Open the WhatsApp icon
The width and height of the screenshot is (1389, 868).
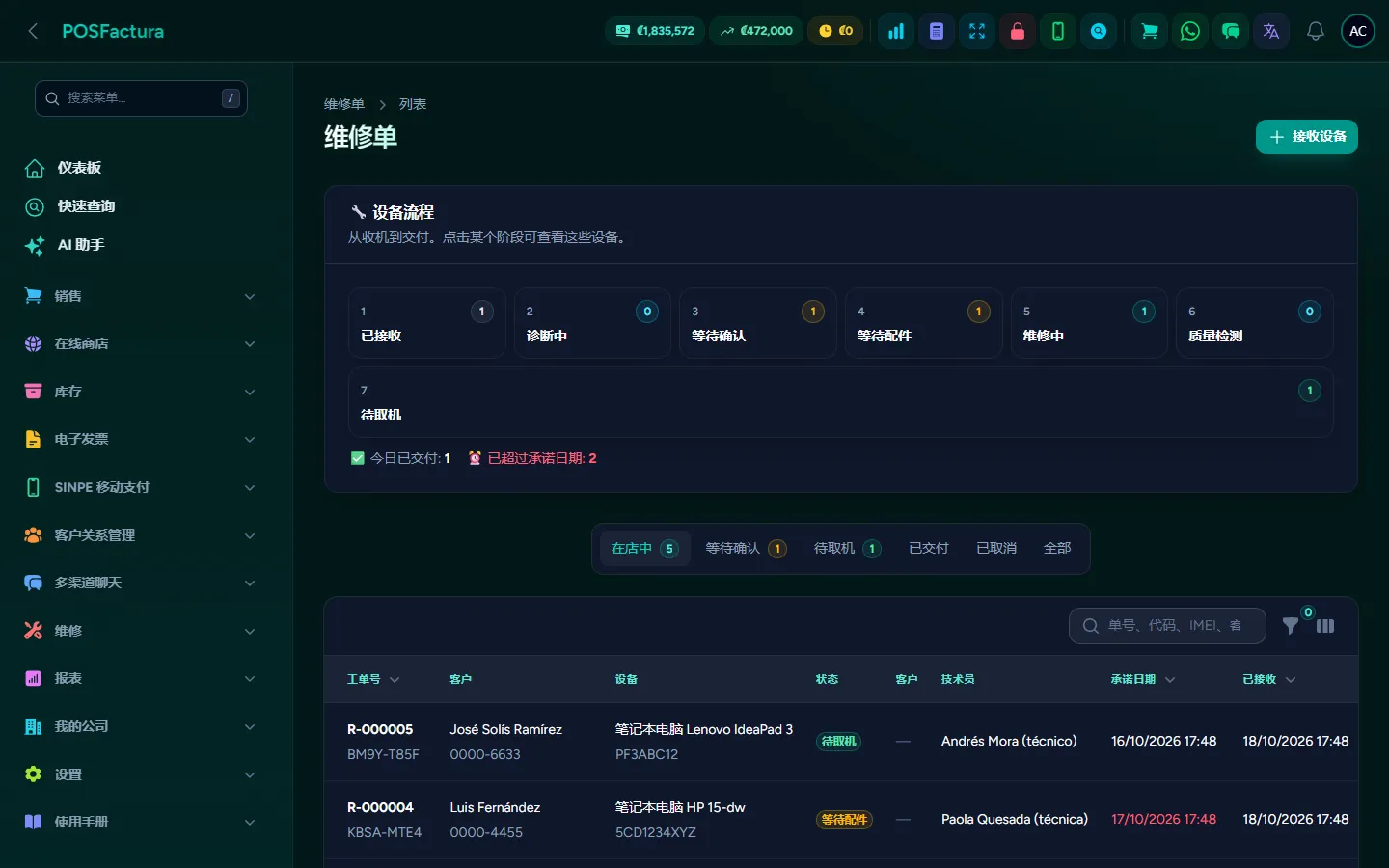(x=1190, y=31)
